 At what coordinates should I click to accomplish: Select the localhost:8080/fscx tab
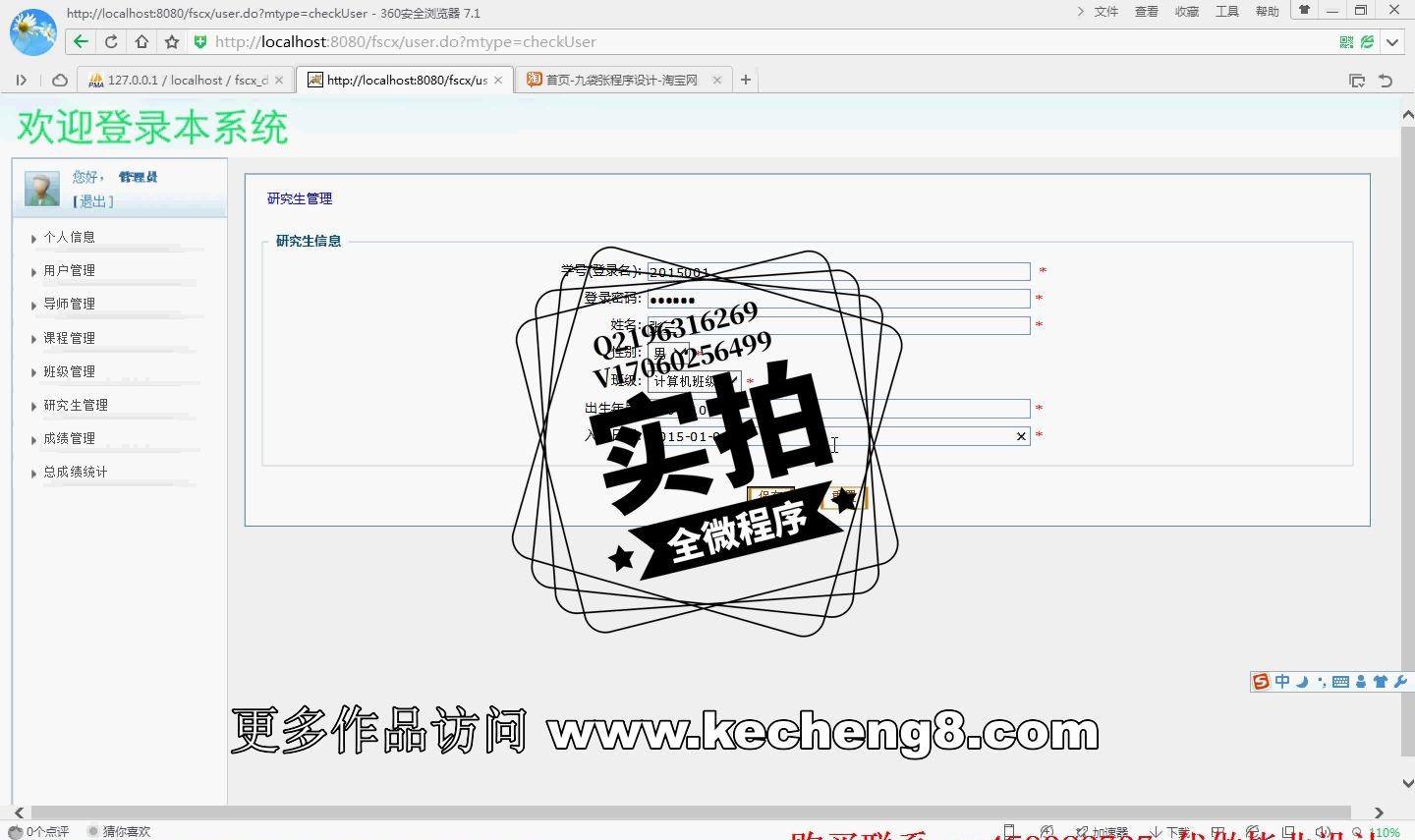pos(403,81)
